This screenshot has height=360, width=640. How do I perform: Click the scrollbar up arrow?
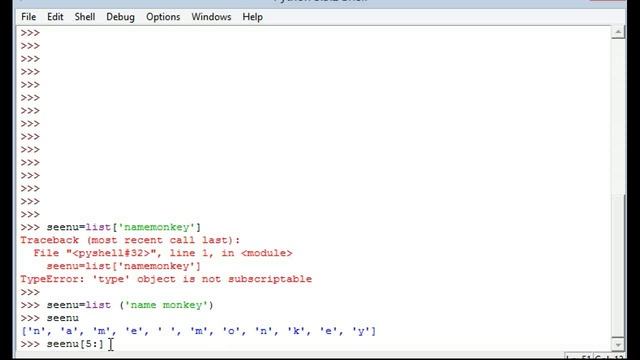pos(618,32)
